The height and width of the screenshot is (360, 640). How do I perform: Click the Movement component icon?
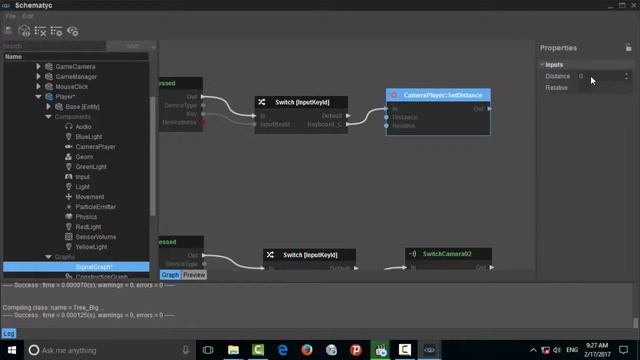[69, 197]
